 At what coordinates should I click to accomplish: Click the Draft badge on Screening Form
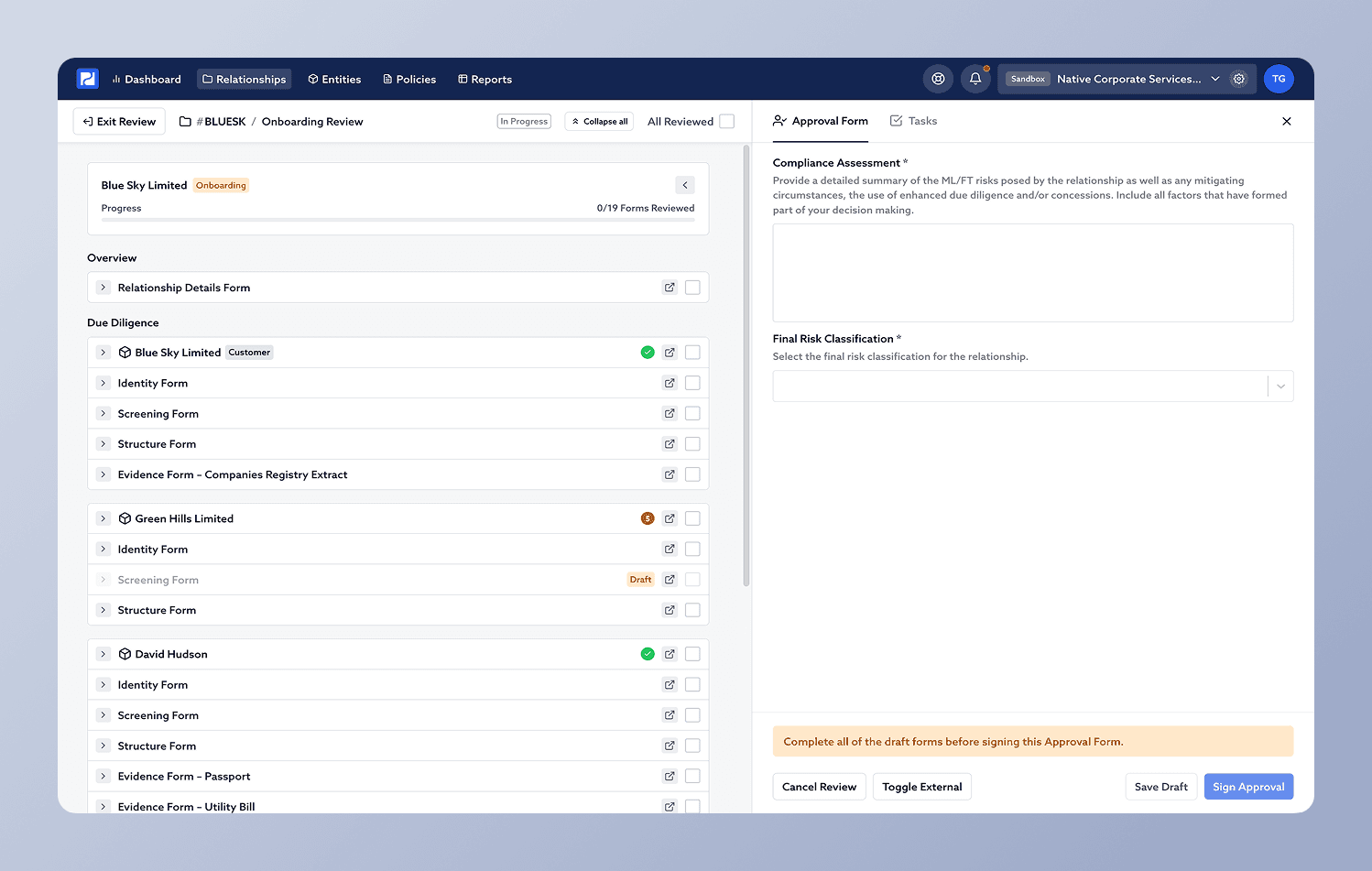(640, 580)
